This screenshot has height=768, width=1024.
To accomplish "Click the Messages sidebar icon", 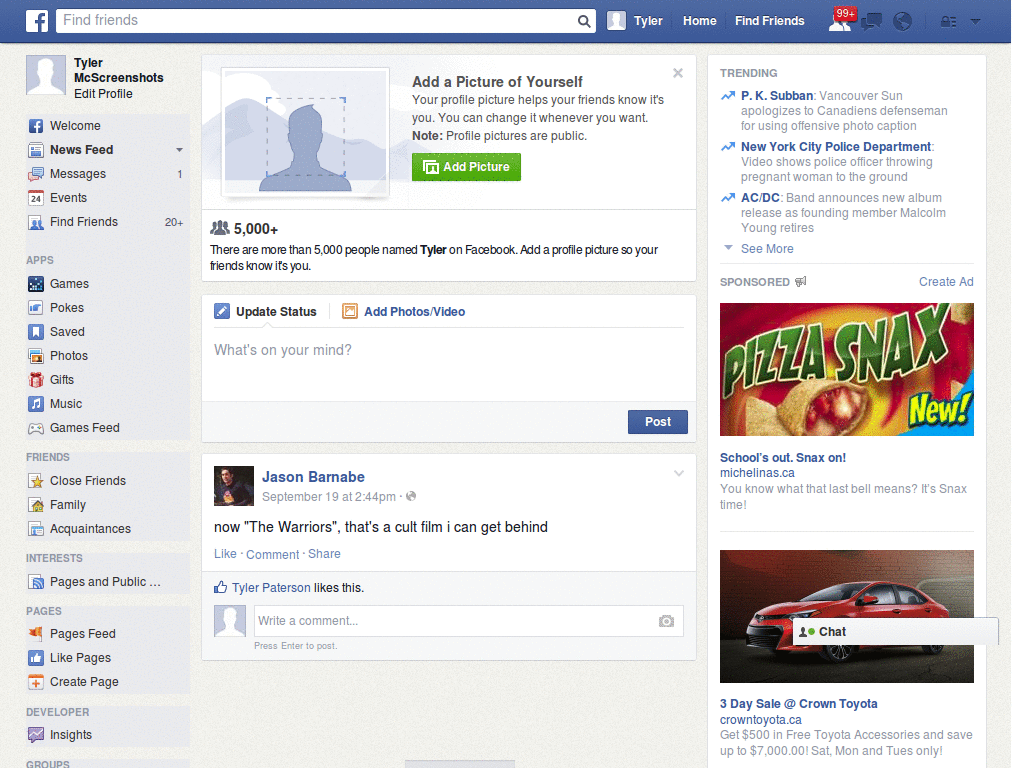I will coord(36,174).
